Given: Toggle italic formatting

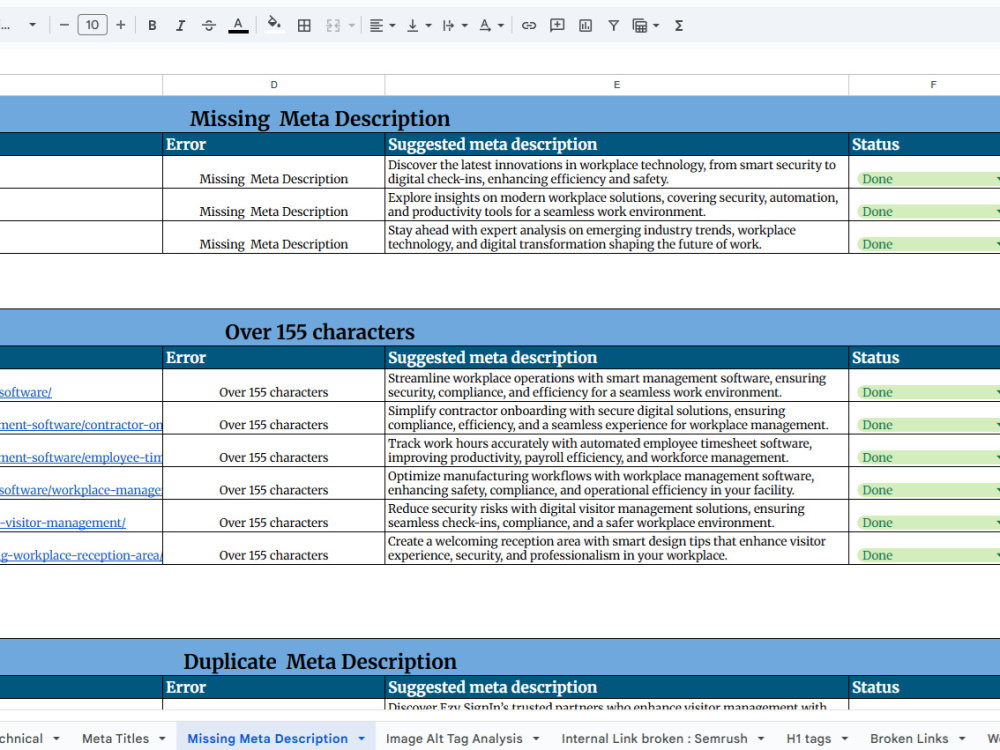Looking at the screenshot, I should coord(180,26).
